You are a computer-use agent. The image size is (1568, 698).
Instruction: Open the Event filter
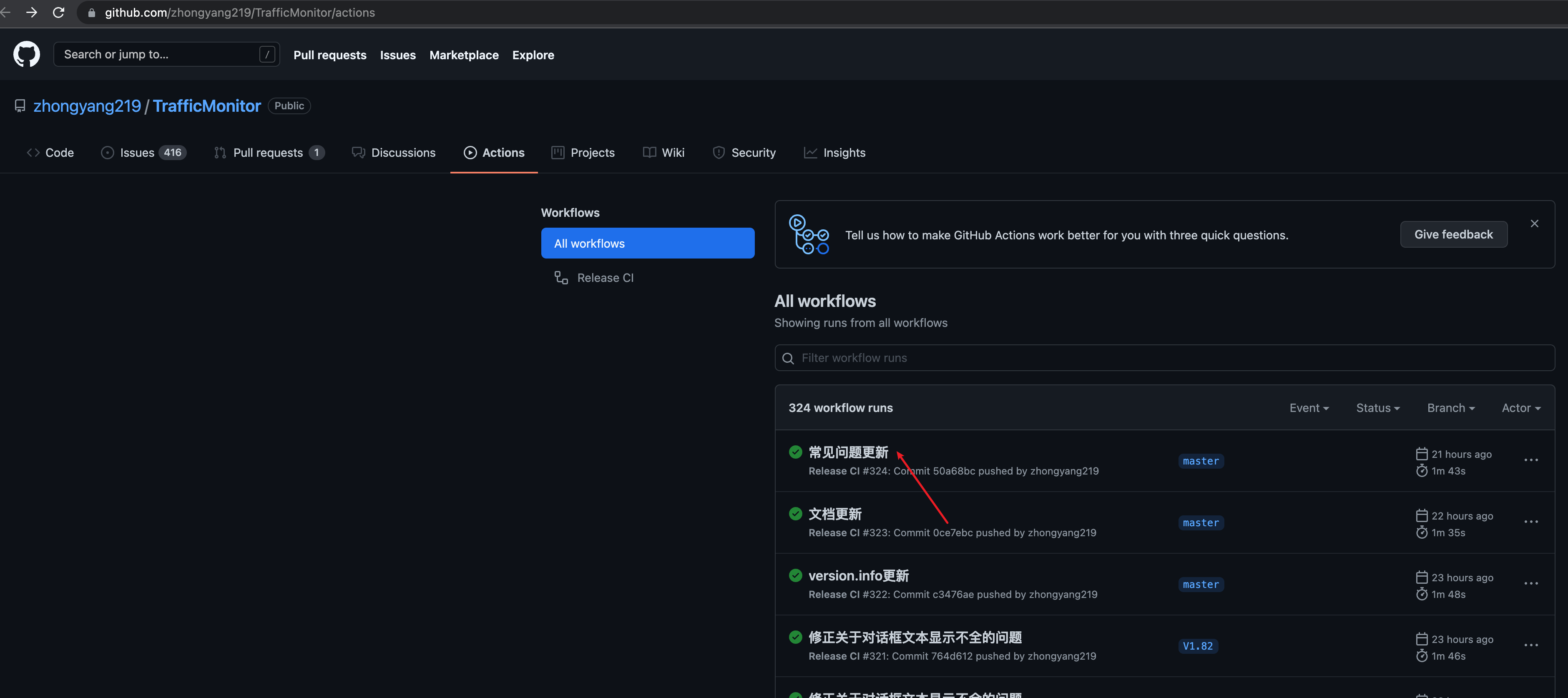pyautogui.click(x=1309, y=408)
